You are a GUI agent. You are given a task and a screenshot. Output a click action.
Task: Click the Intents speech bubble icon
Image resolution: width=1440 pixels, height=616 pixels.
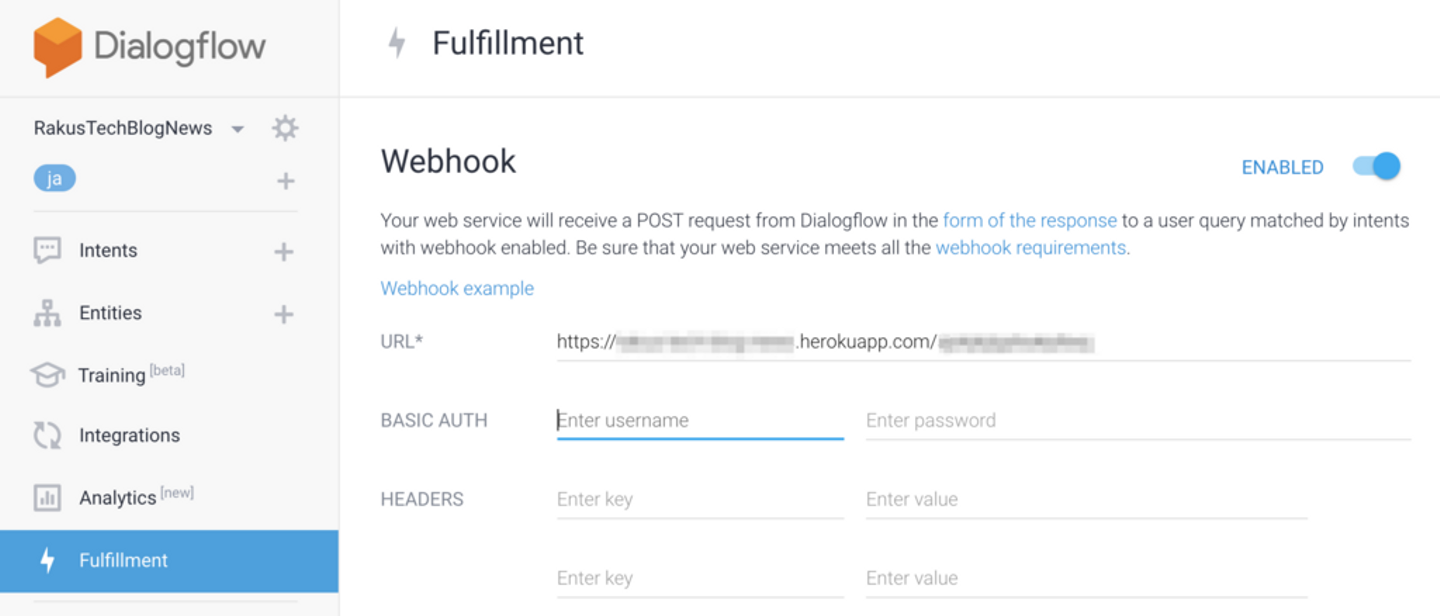tap(47, 250)
